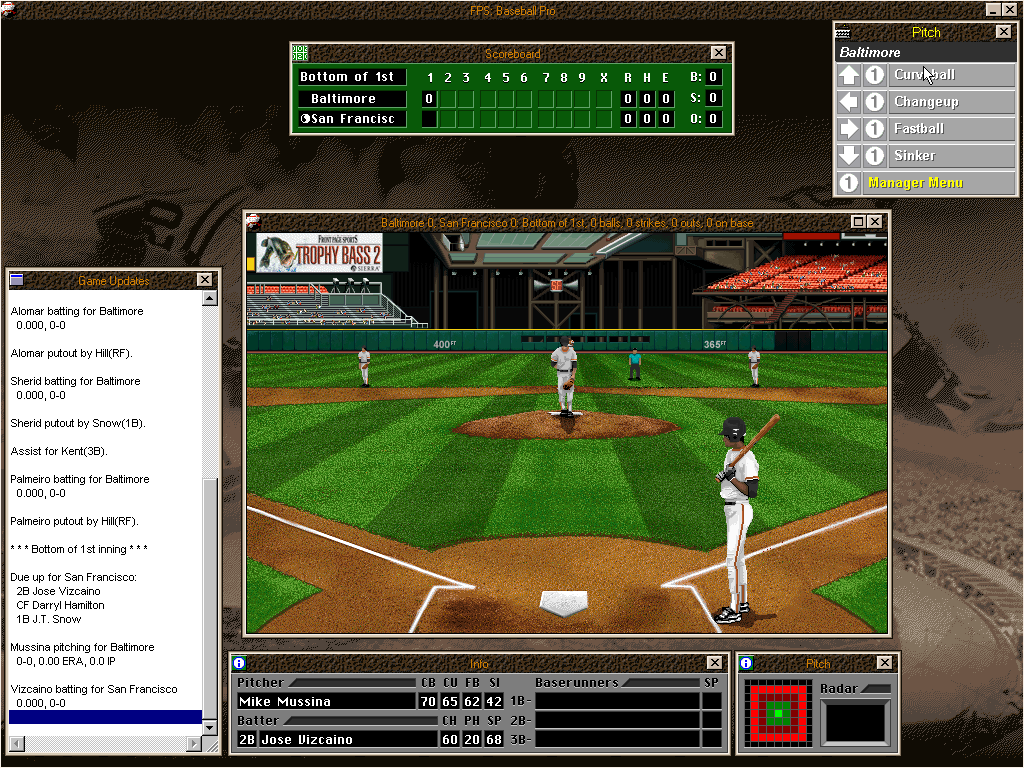This screenshot has width=1024, height=768.
Task: Click the Fastball button-1 circle icon
Action: point(874,129)
